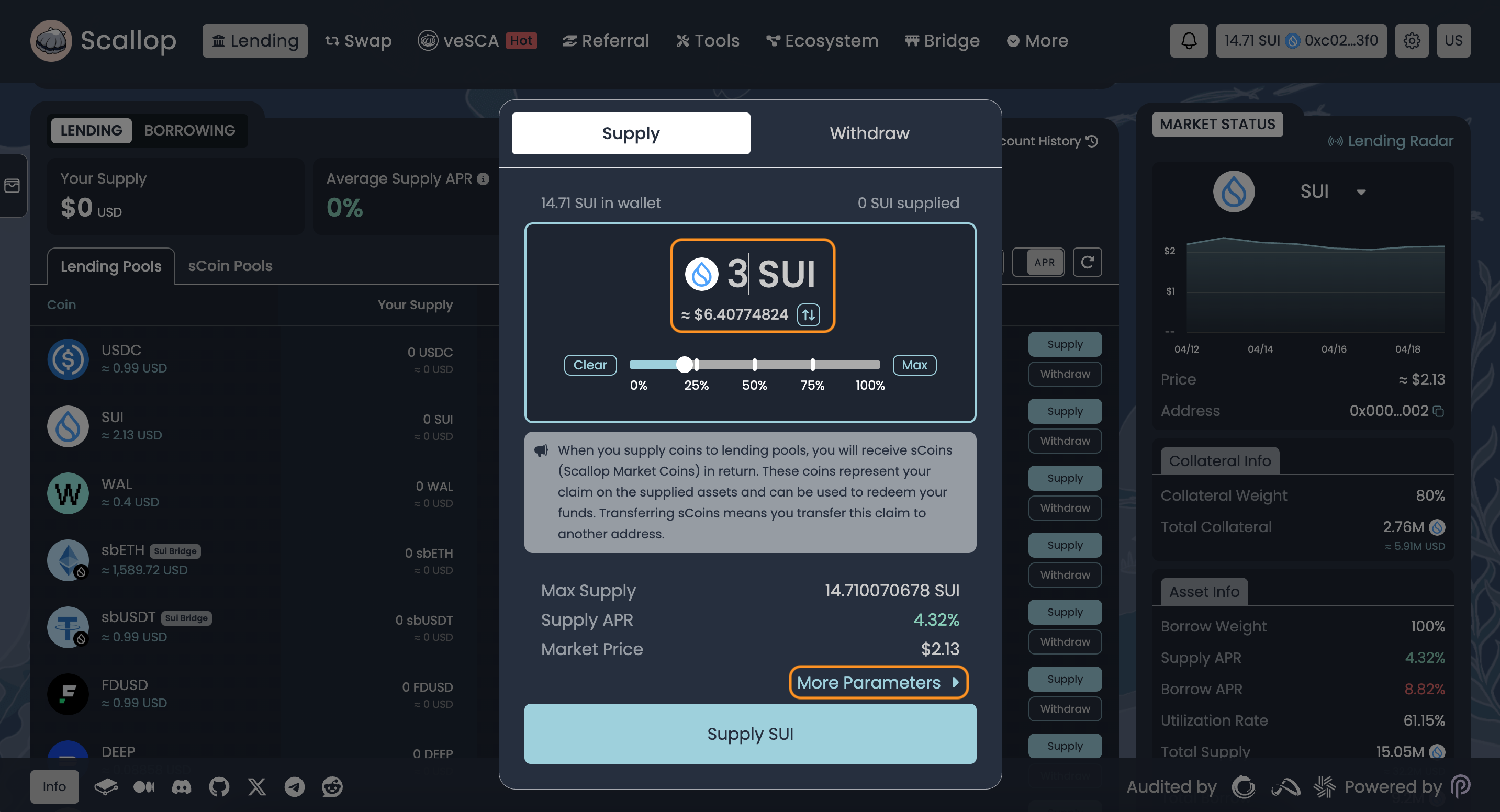Select the Collateral Info tab
This screenshot has width=1500, height=812.
click(1219, 461)
